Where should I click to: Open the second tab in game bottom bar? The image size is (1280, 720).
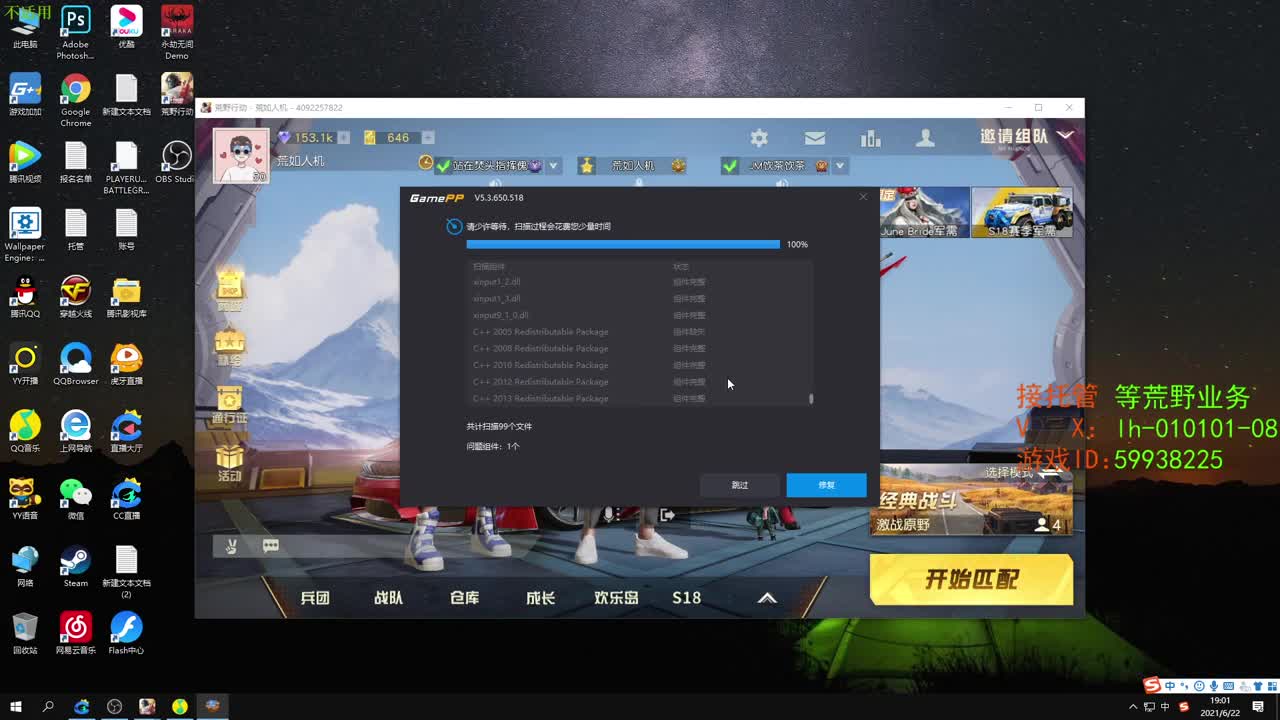point(388,598)
